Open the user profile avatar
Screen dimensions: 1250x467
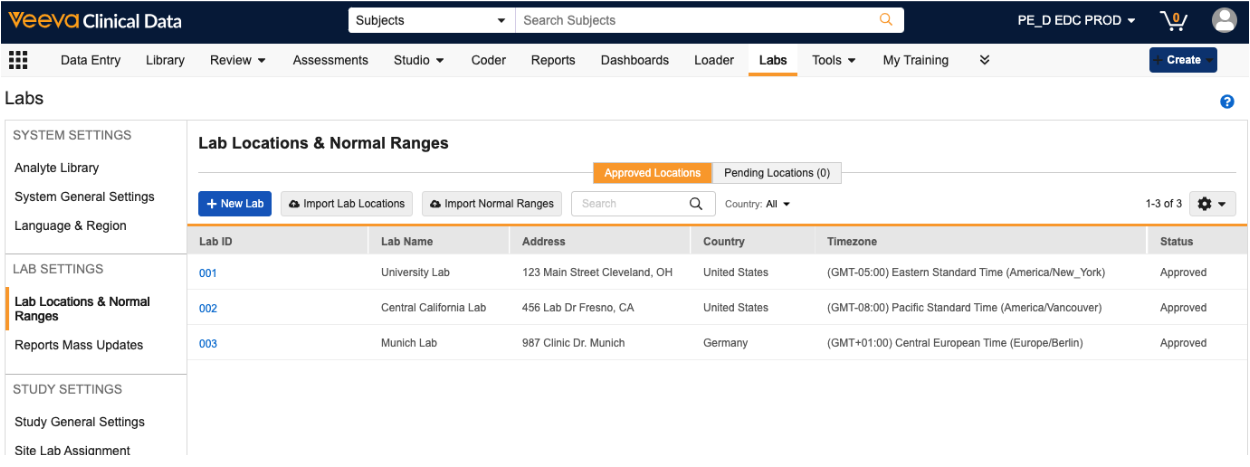[x=1224, y=20]
